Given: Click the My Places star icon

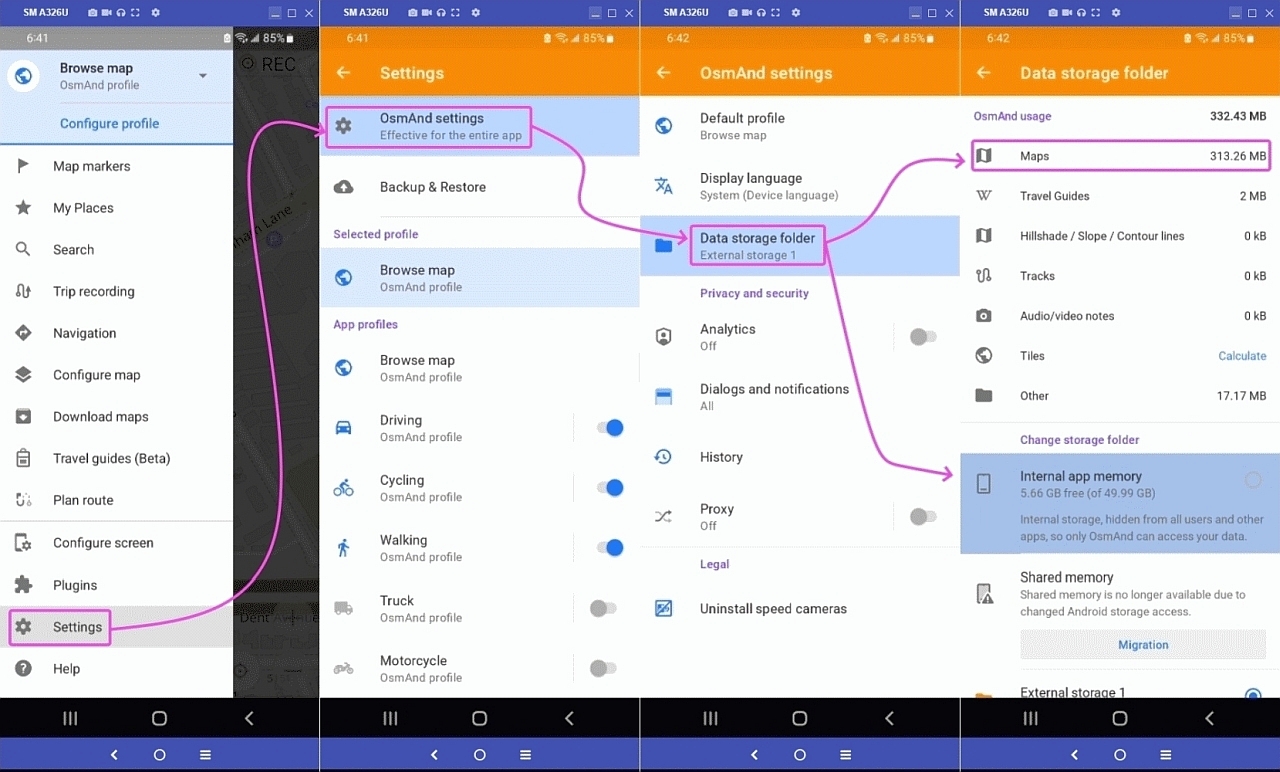Looking at the screenshot, I should coord(23,208).
